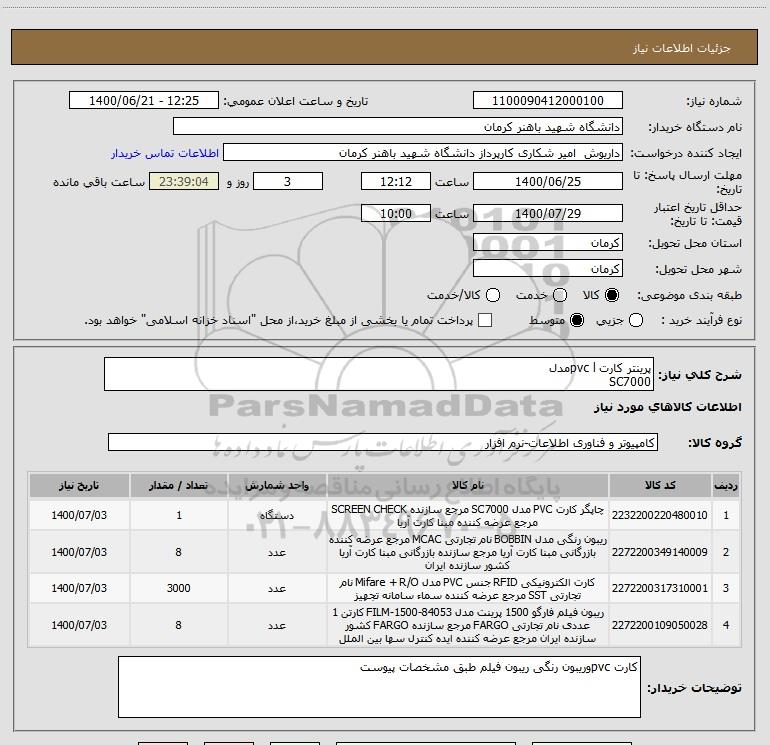Image resolution: width=770 pixels, height=745 pixels.
Task: Click the price validity date 1400/07/29
Action: point(548,213)
